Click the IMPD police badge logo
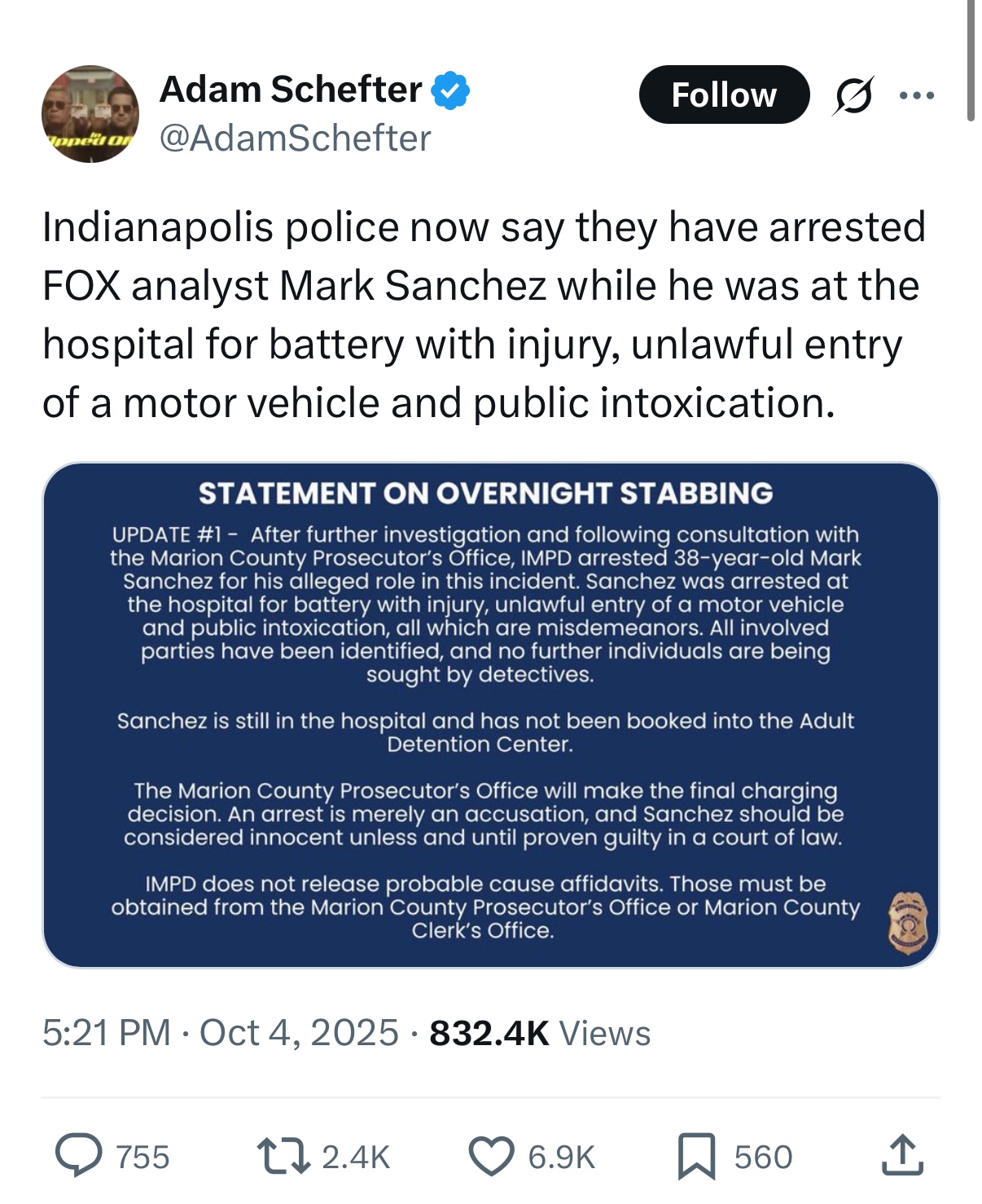Viewport: 982px width, 1204px height. click(x=907, y=922)
